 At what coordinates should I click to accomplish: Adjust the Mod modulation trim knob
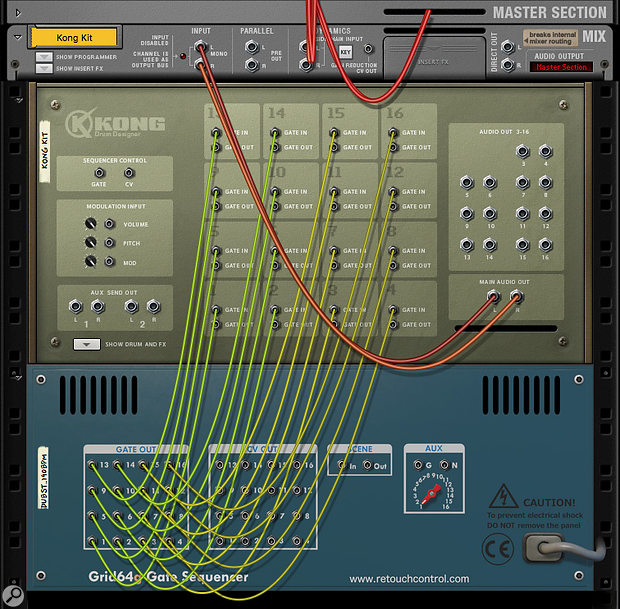(91, 261)
